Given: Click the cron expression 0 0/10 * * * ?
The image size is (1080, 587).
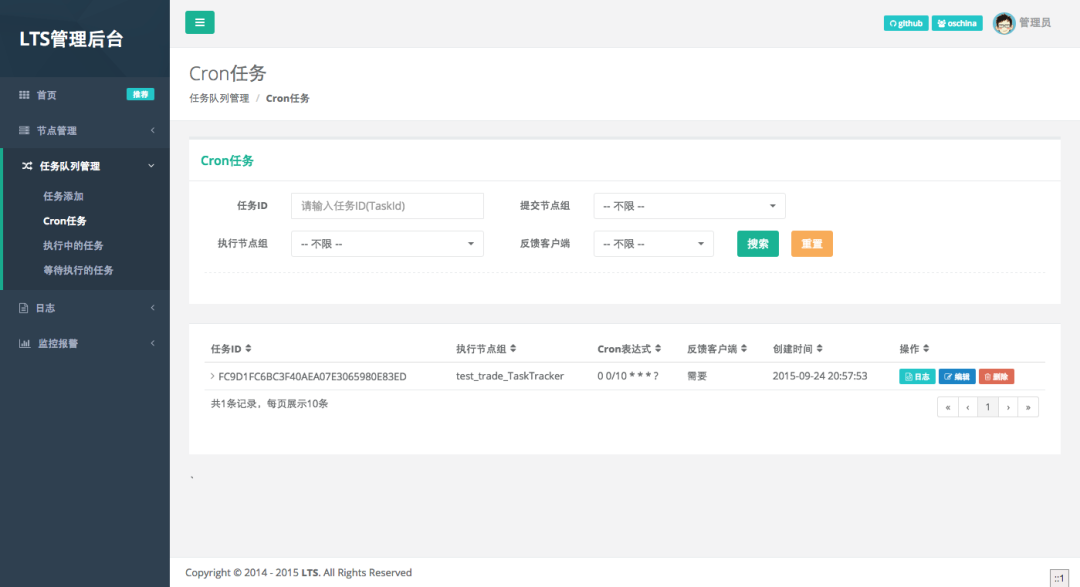Looking at the screenshot, I should 627,376.
